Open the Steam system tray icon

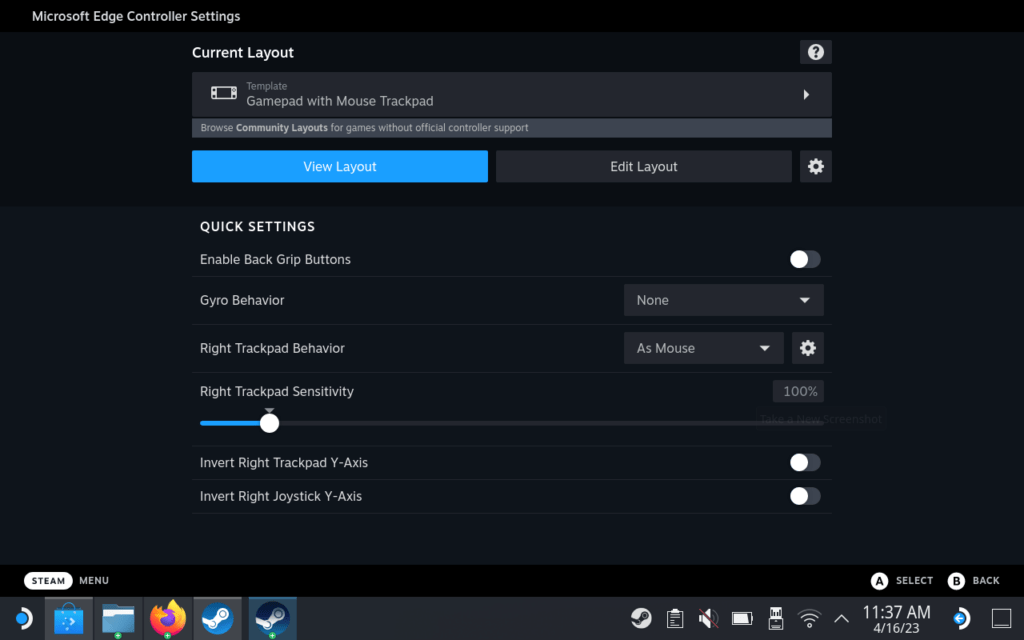[x=643, y=618]
